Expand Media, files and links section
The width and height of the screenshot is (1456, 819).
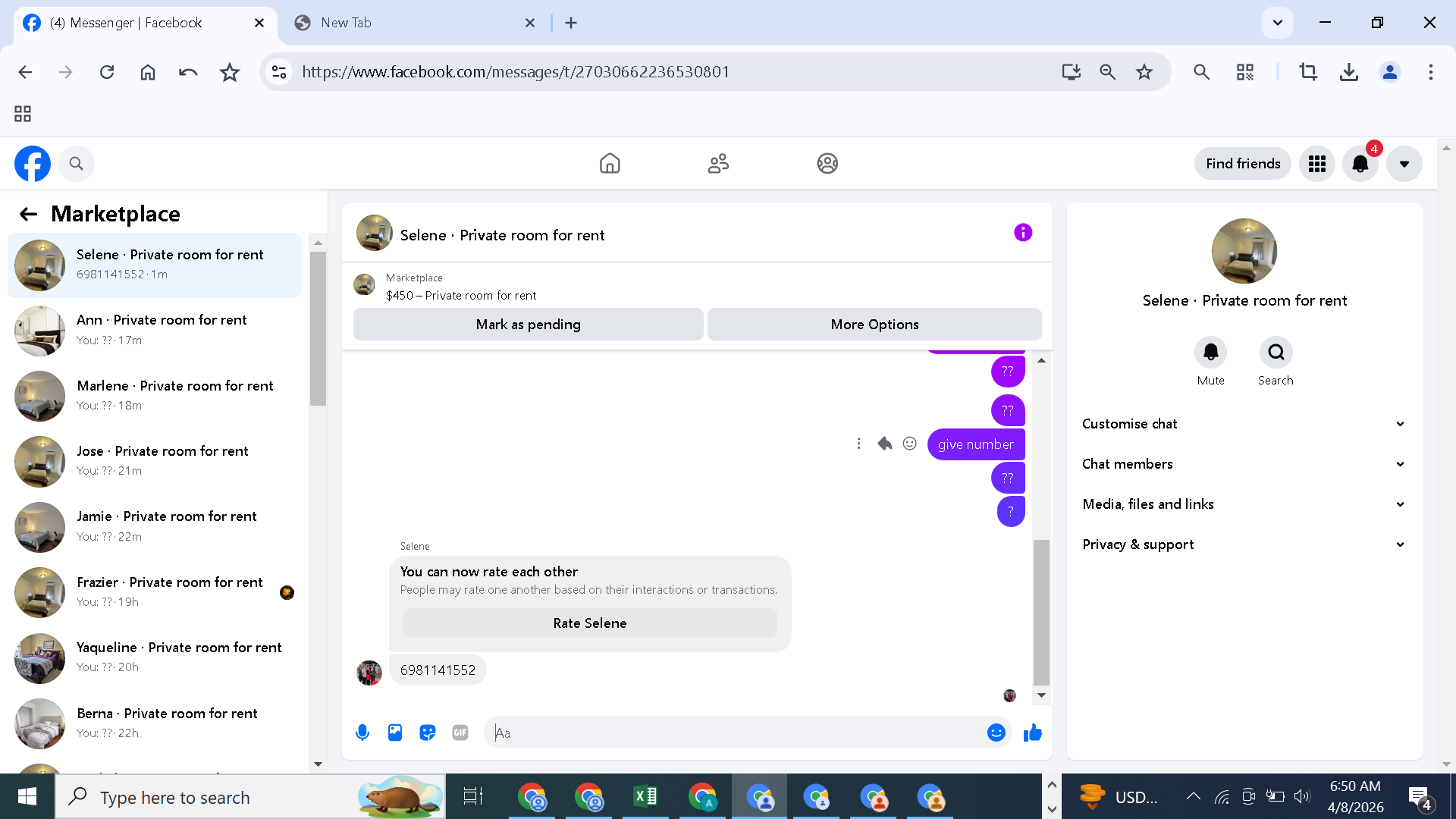pyautogui.click(x=1244, y=504)
